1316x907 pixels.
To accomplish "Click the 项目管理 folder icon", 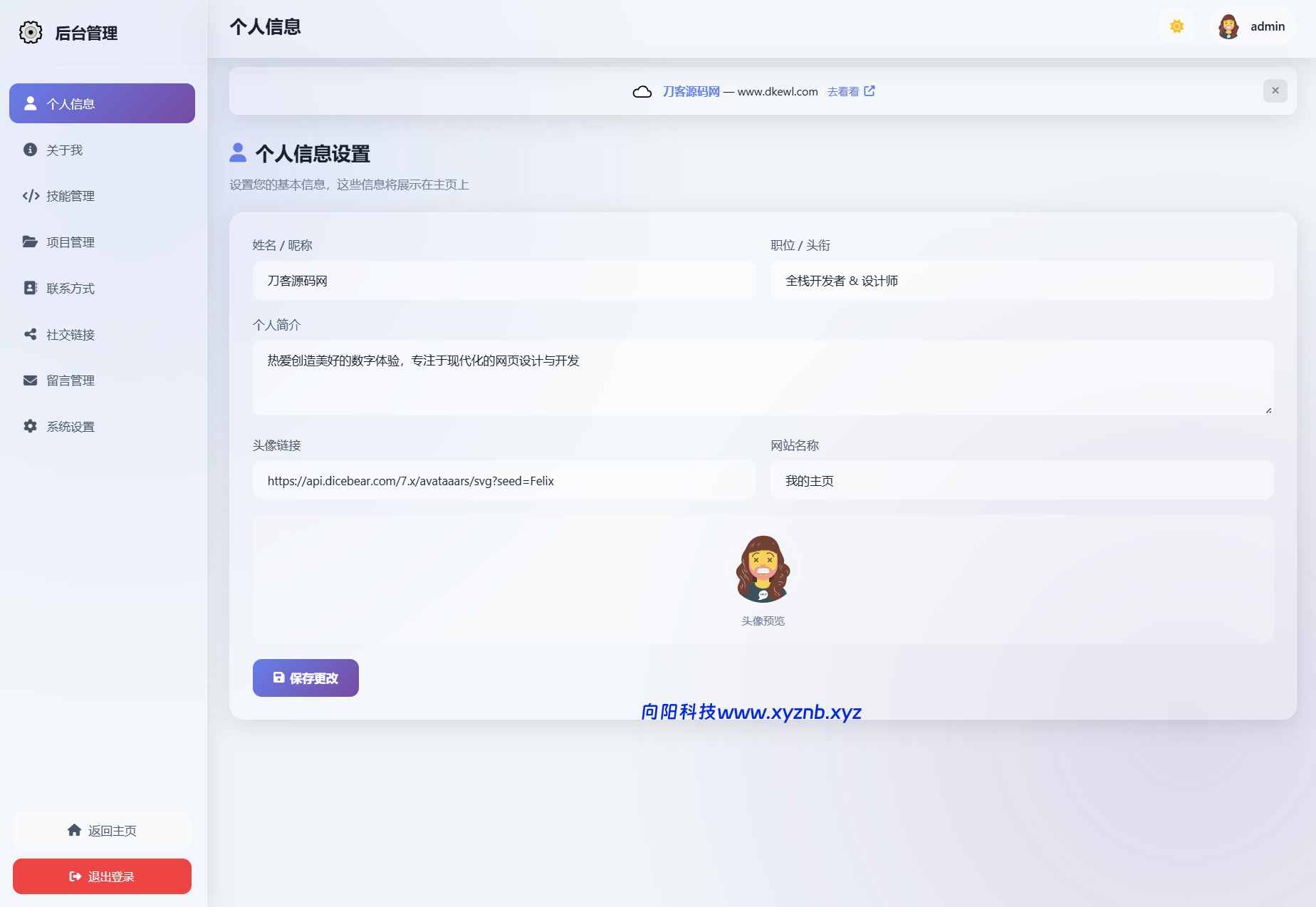I will [29, 242].
